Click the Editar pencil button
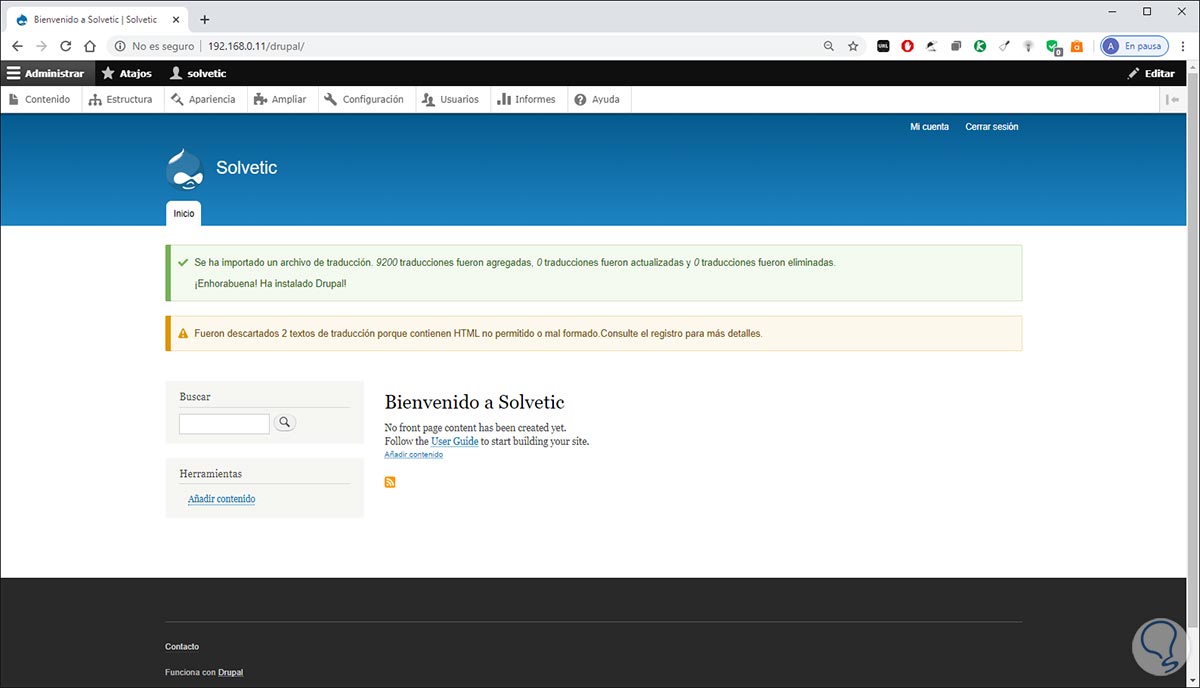The height and width of the screenshot is (688, 1200). point(1151,73)
